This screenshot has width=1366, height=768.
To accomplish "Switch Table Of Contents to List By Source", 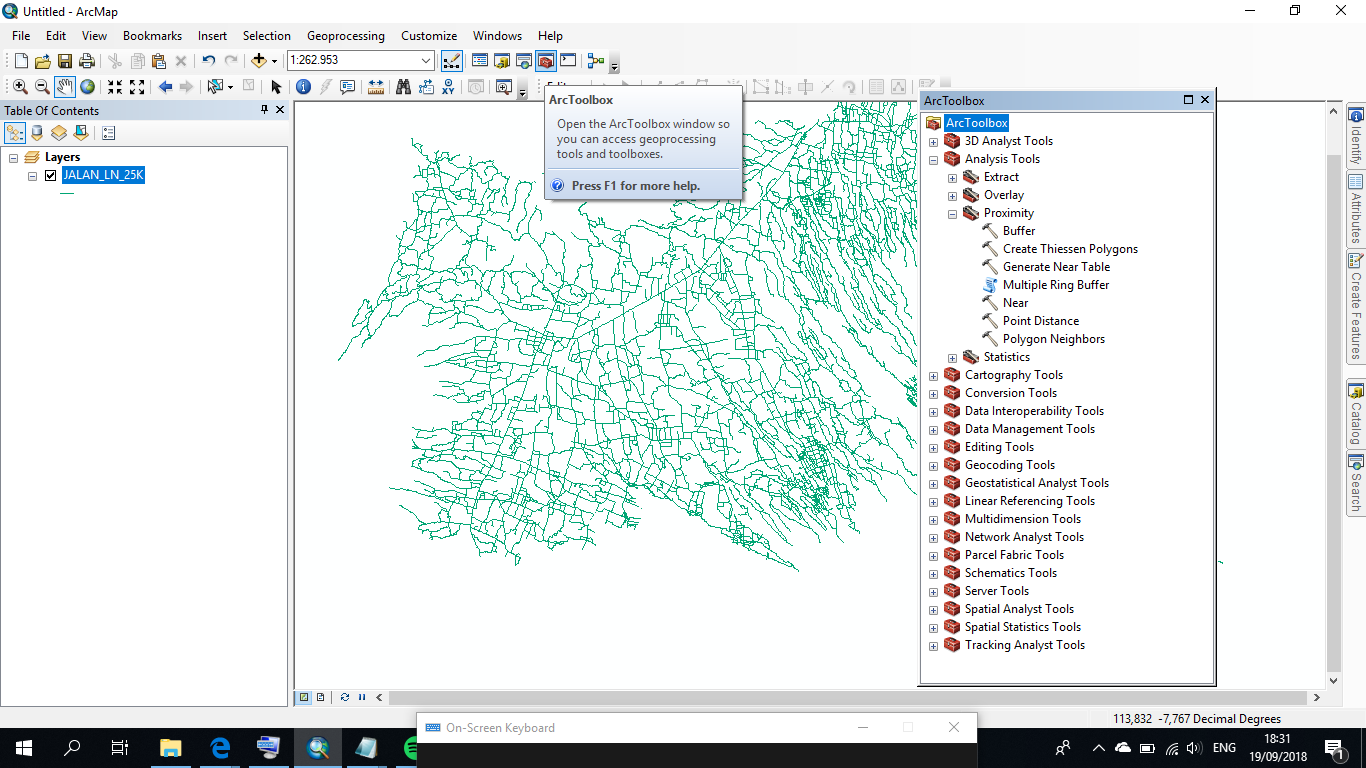I will coord(37,132).
